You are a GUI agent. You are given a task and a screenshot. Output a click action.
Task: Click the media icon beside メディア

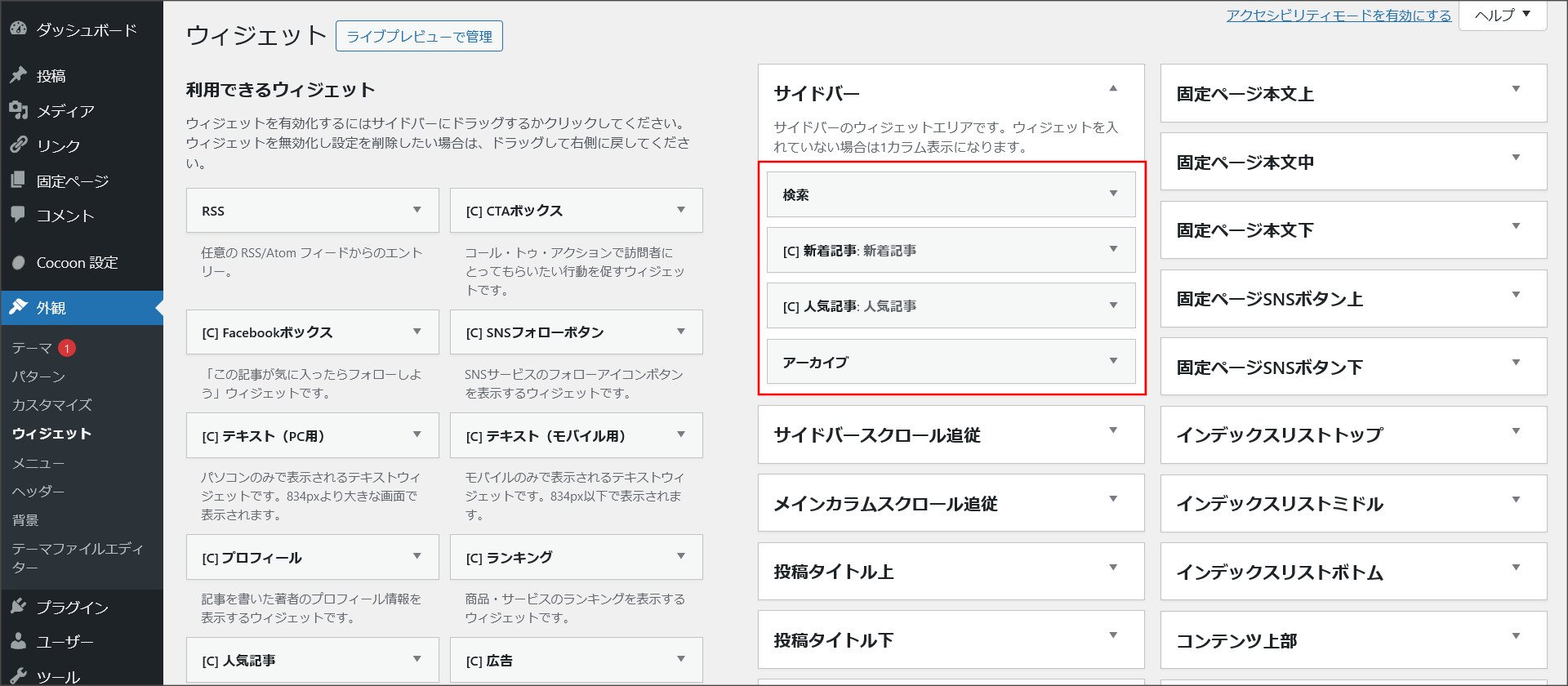click(18, 110)
